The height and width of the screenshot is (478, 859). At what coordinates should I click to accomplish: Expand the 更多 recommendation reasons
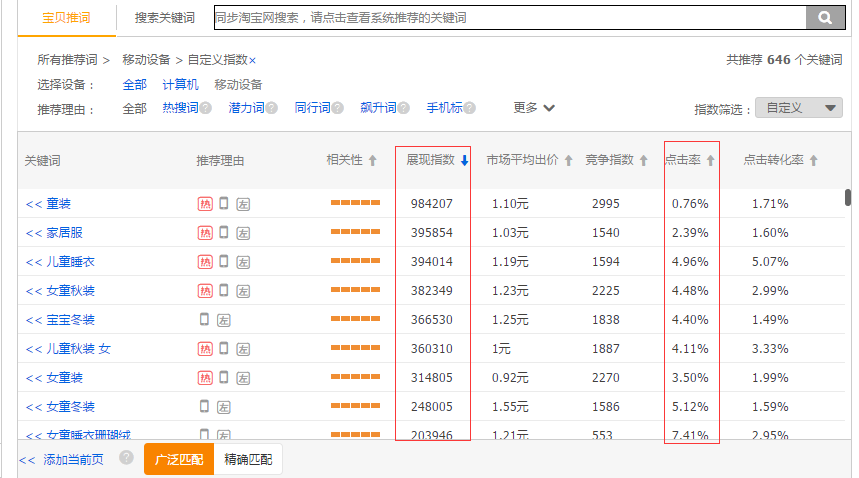point(534,108)
